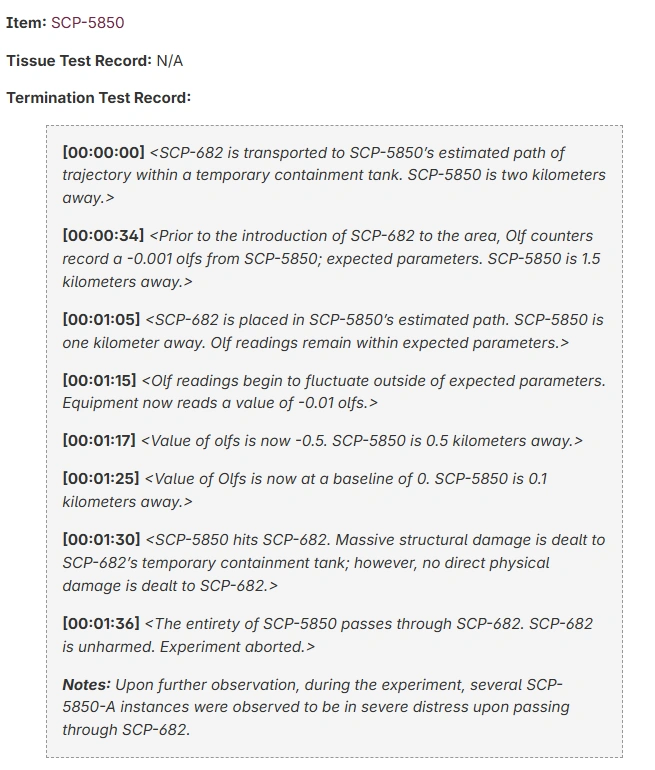Click the [00:00:34] timestamp
This screenshot has height=770, width=655.
[x=103, y=236]
